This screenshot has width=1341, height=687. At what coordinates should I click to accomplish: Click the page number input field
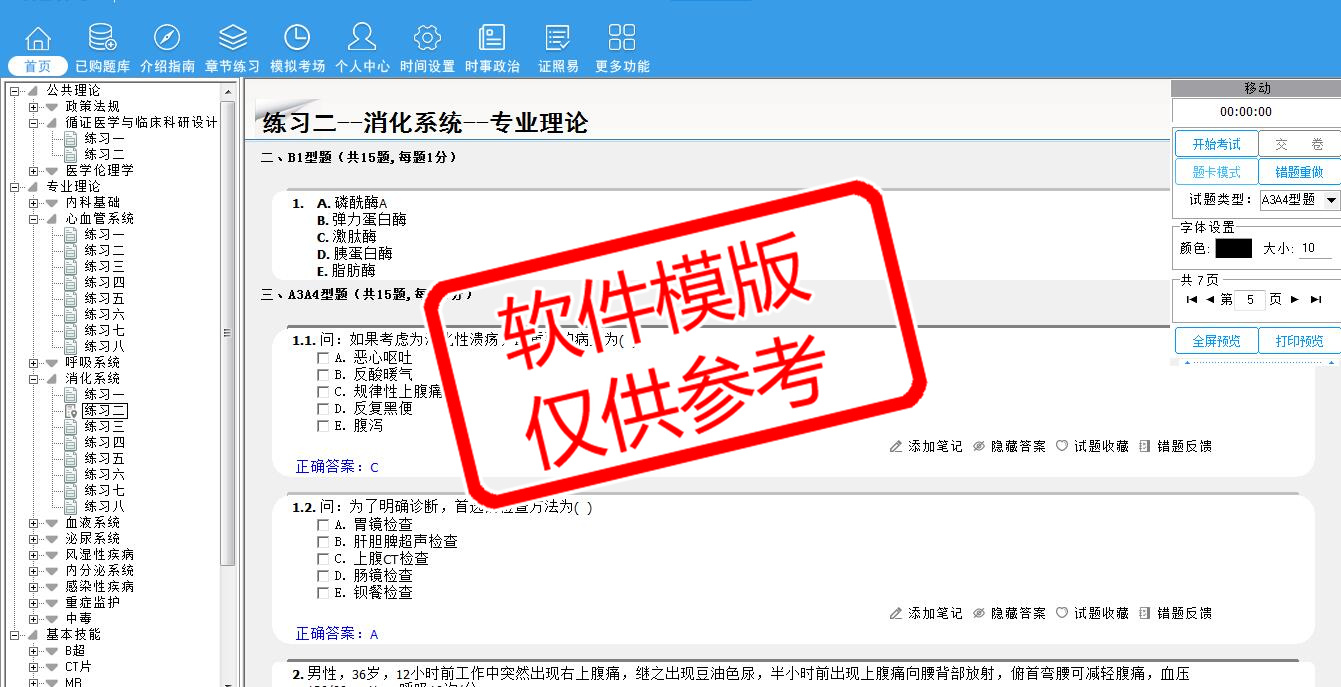(1250, 299)
